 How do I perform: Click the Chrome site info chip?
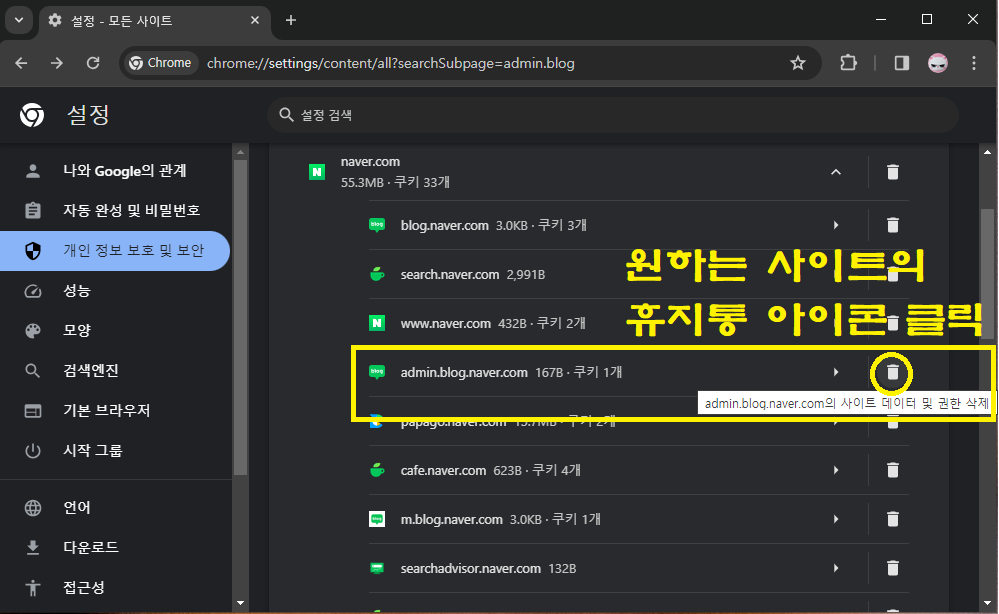coord(161,63)
